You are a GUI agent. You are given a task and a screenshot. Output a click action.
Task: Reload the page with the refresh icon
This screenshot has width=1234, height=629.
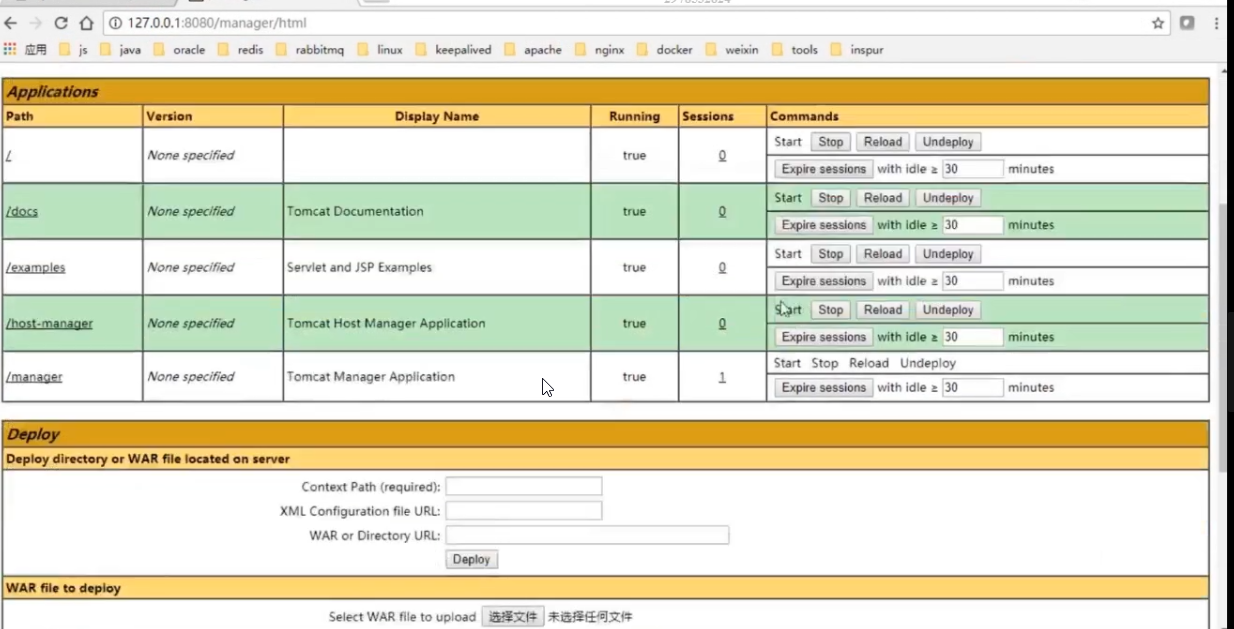coord(61,23)
